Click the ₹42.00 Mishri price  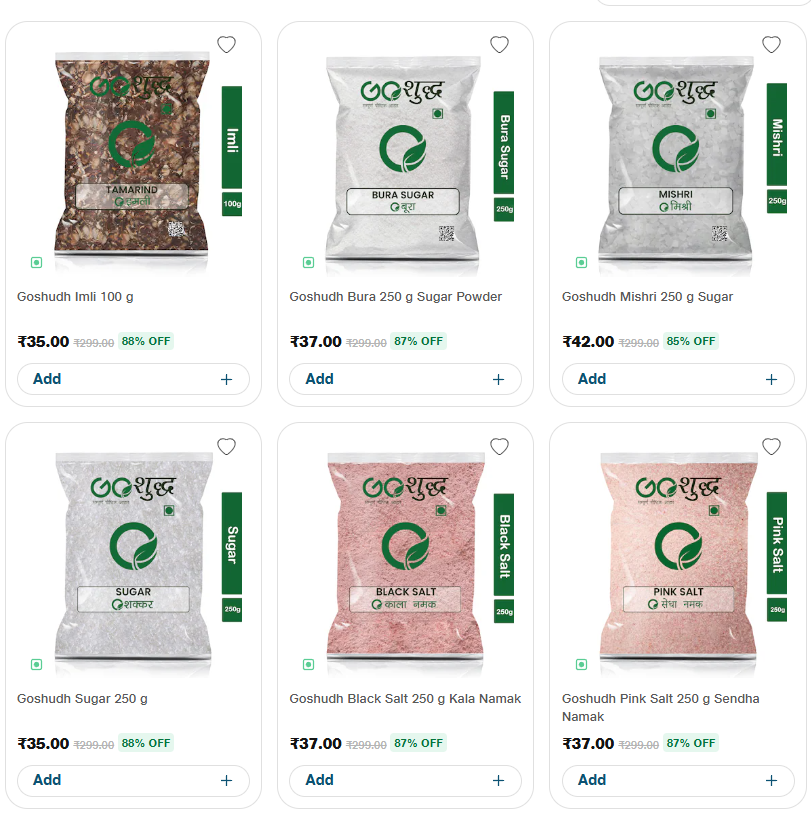(588, 342)
